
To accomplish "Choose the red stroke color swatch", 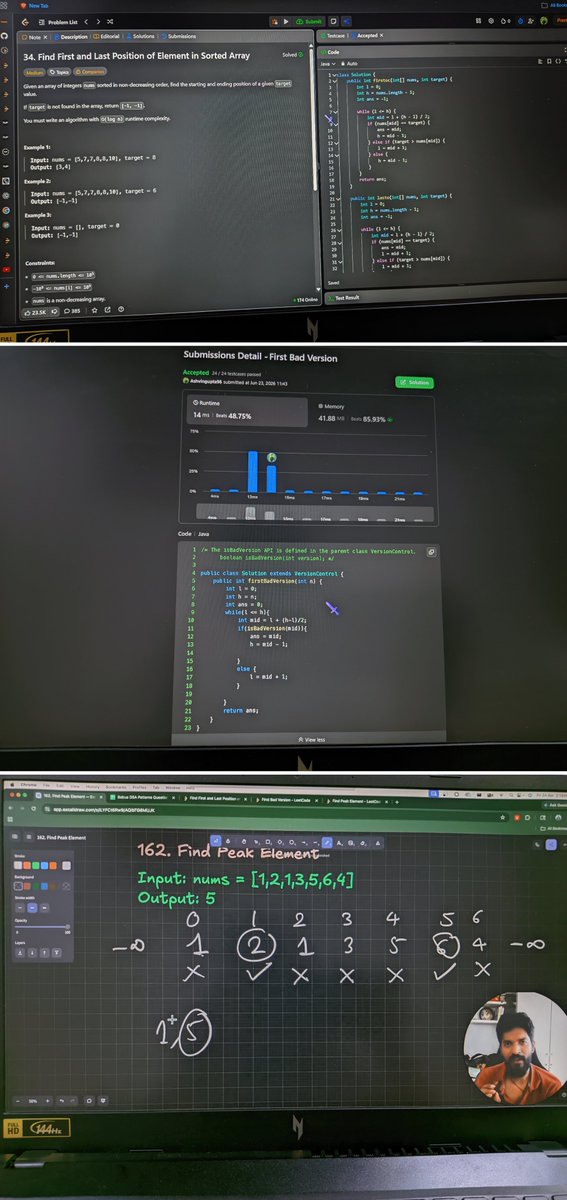I will (x=27, y=865).
